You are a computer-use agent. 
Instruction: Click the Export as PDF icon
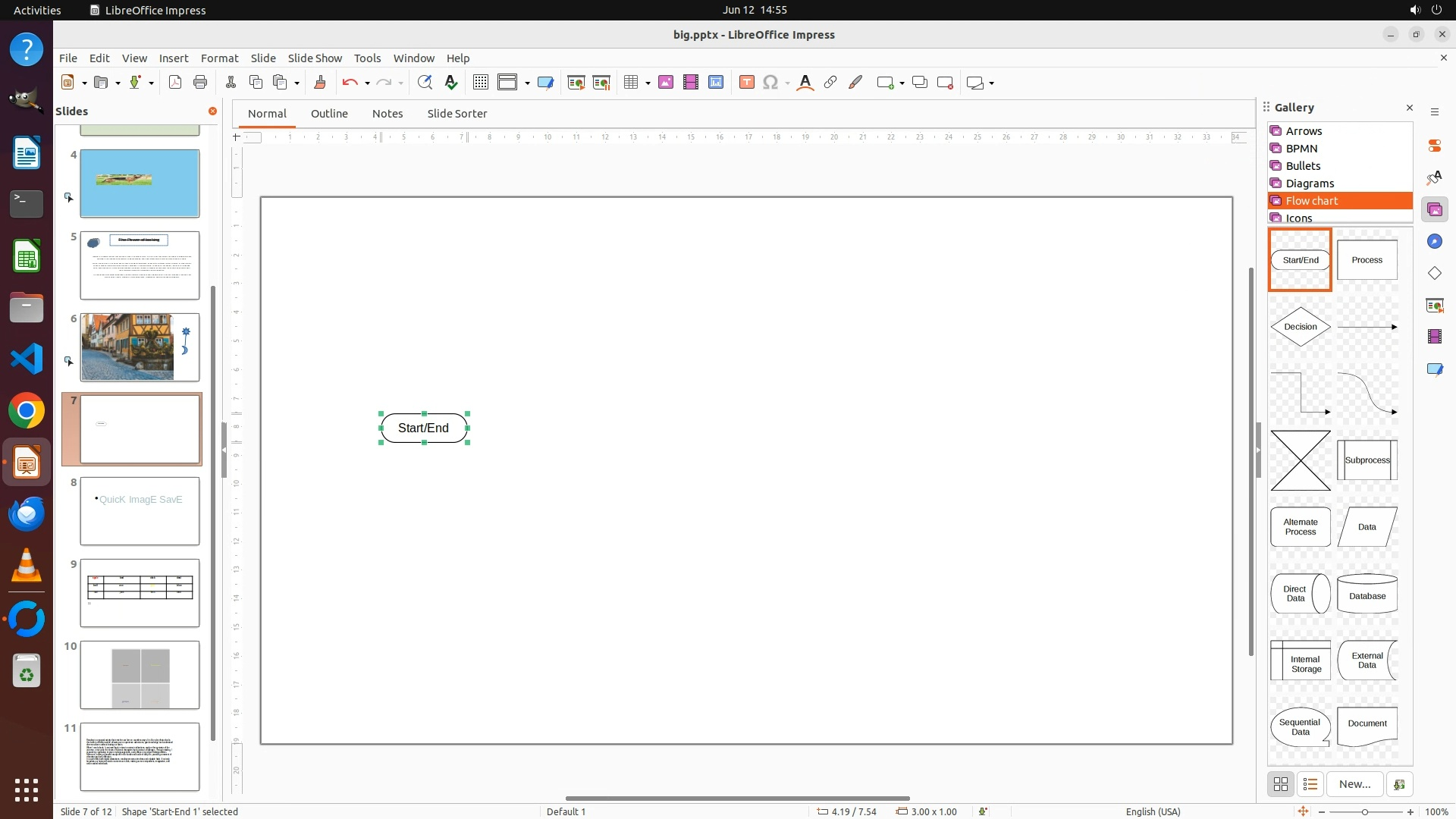coord(175,83)
